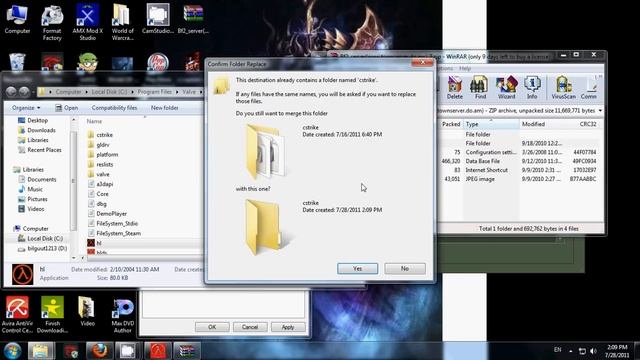Confirm folder merge with Yes button
640x360 pixels.
(358, 269)
